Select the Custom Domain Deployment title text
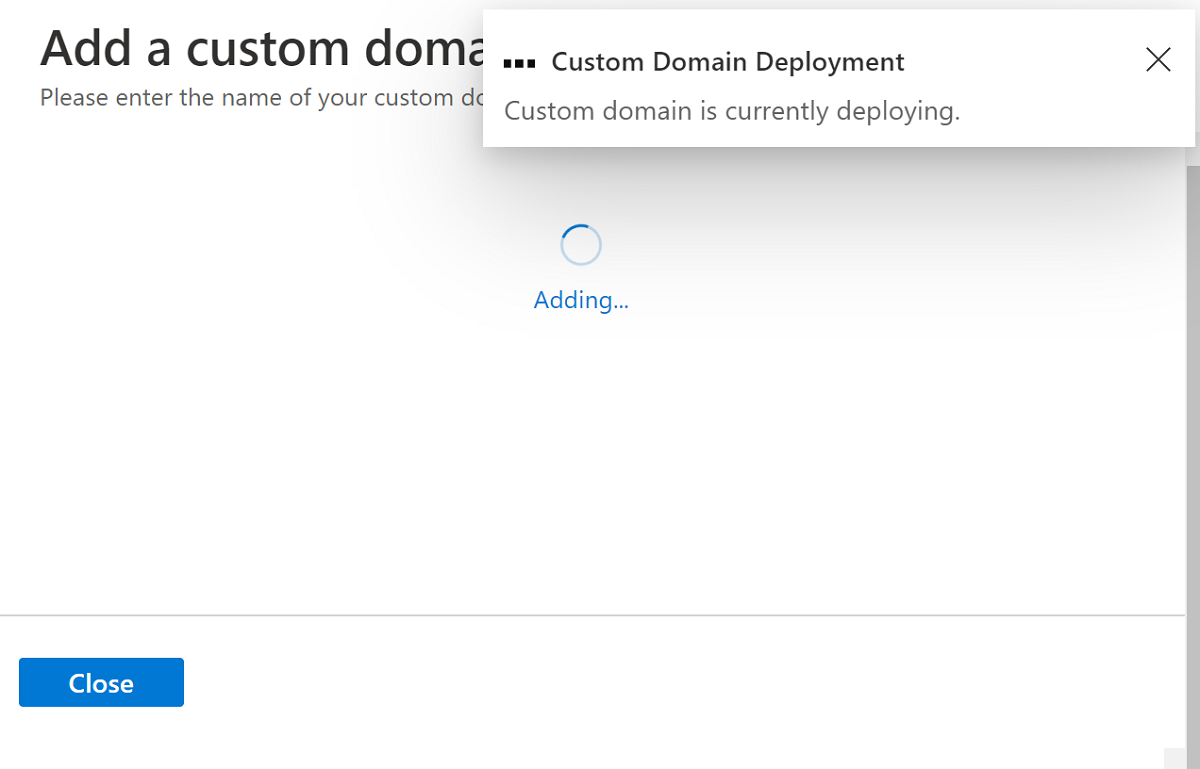Image resolution: width=1200 pixels, height=769 pixels. tap(727, 61)
